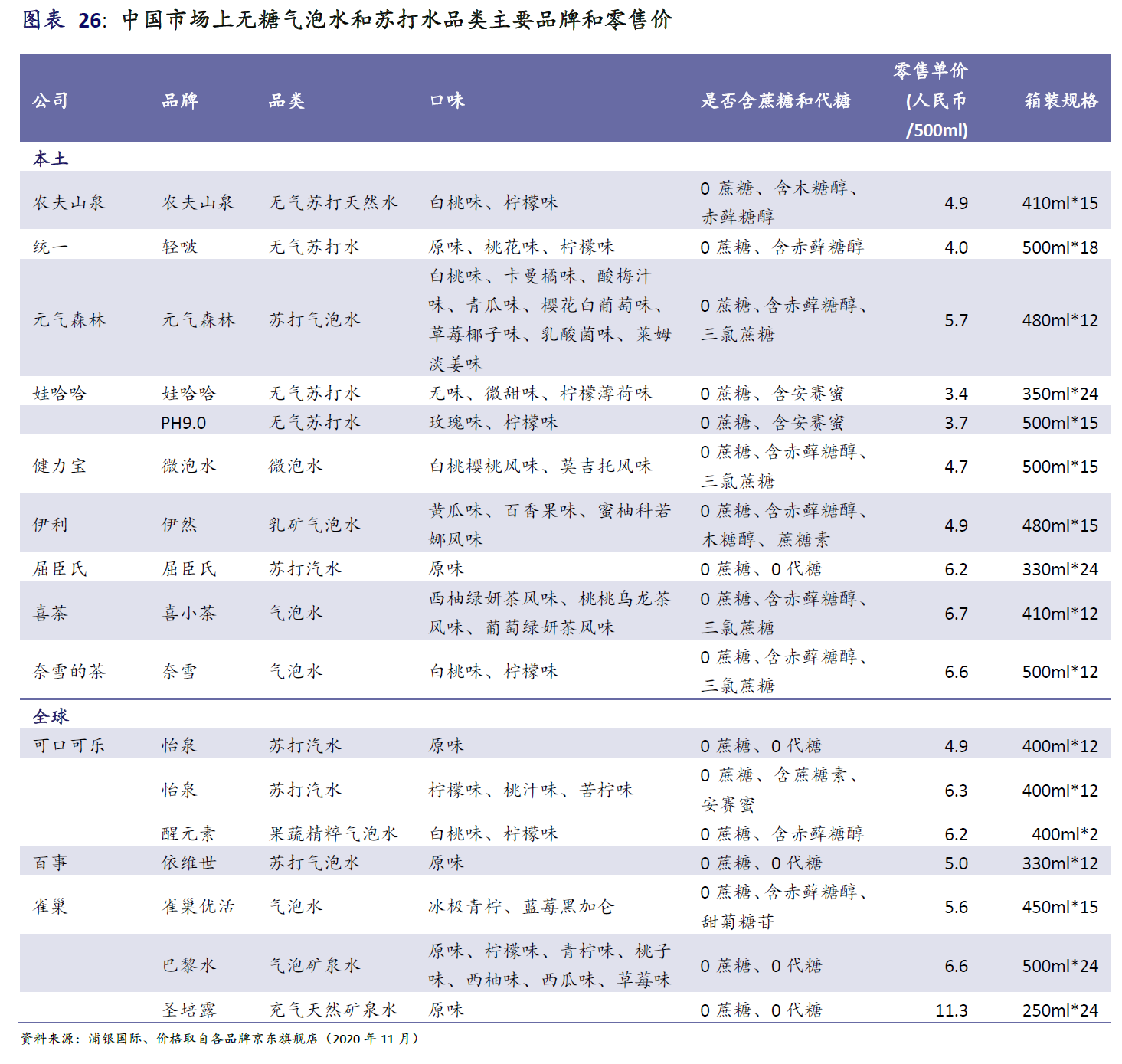Select the brand 依维世
This screenshot has width=1122, height=1064.
click(x=189, y=863)
